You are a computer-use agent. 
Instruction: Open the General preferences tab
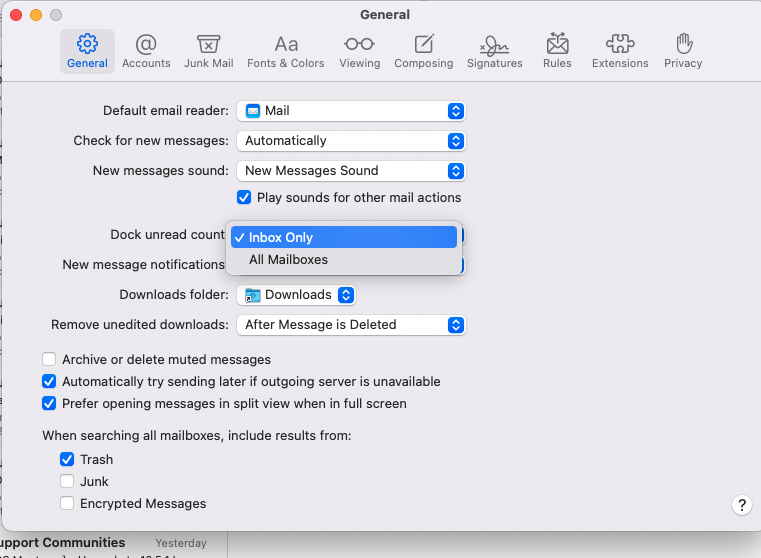tap(87, 51)
